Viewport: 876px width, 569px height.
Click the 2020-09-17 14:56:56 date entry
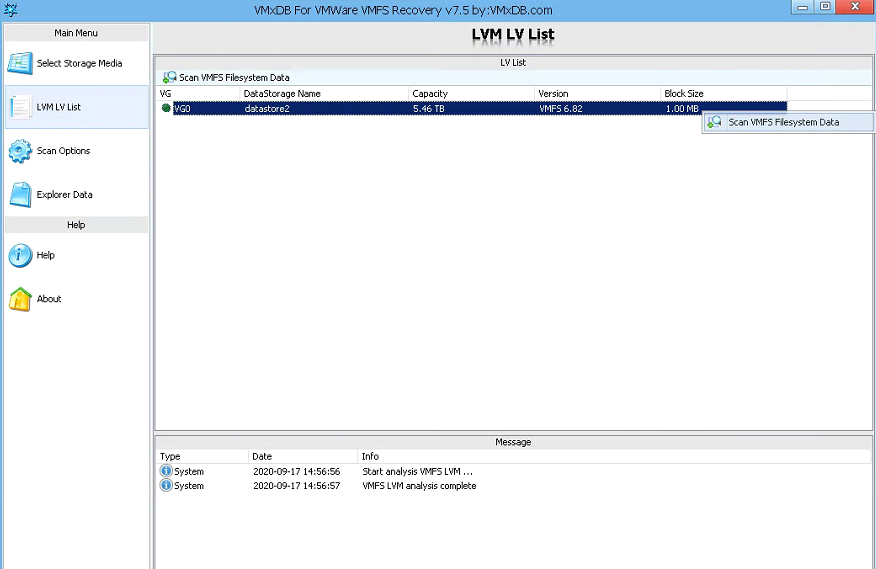(296, 471)
